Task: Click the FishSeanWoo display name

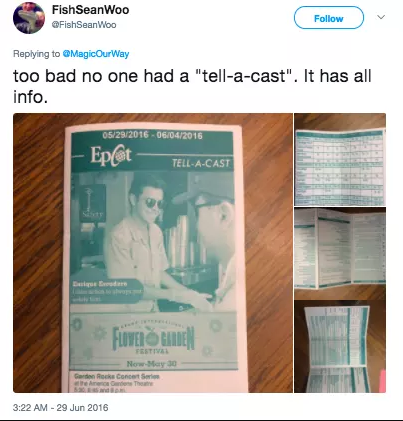Action: [x=90, y=10]
